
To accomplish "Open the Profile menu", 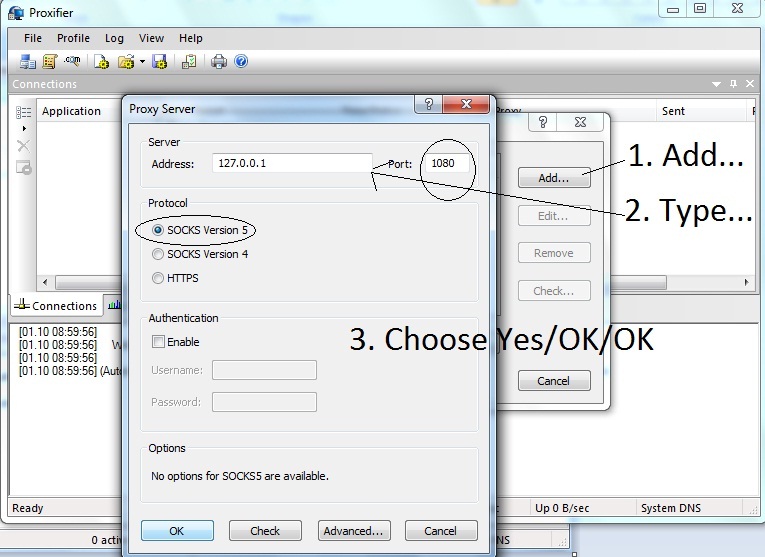I will (73, 38).
